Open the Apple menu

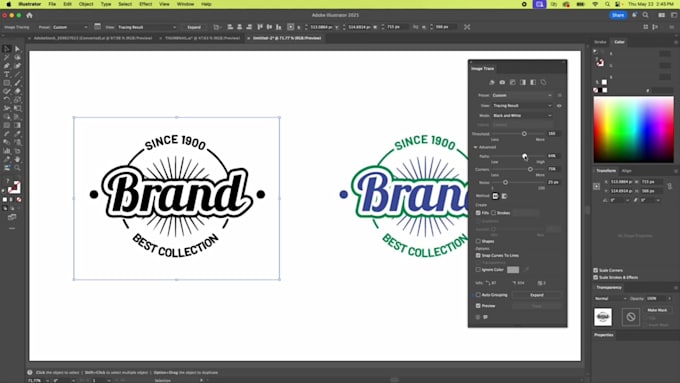[8, 4]
